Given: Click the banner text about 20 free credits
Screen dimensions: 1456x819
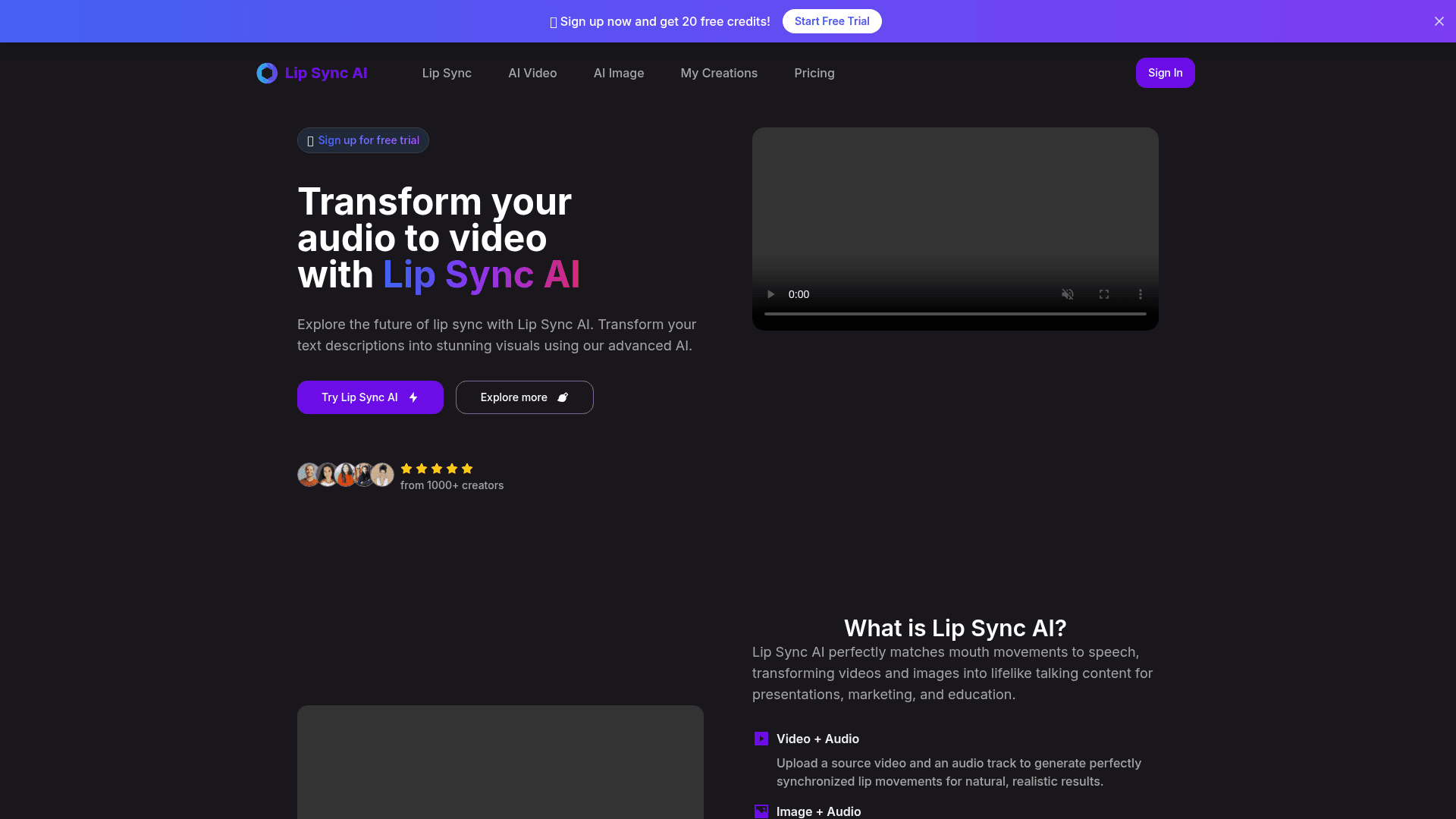Looking at the screenshot, I should pyautogui.click(x=660, y=21).
